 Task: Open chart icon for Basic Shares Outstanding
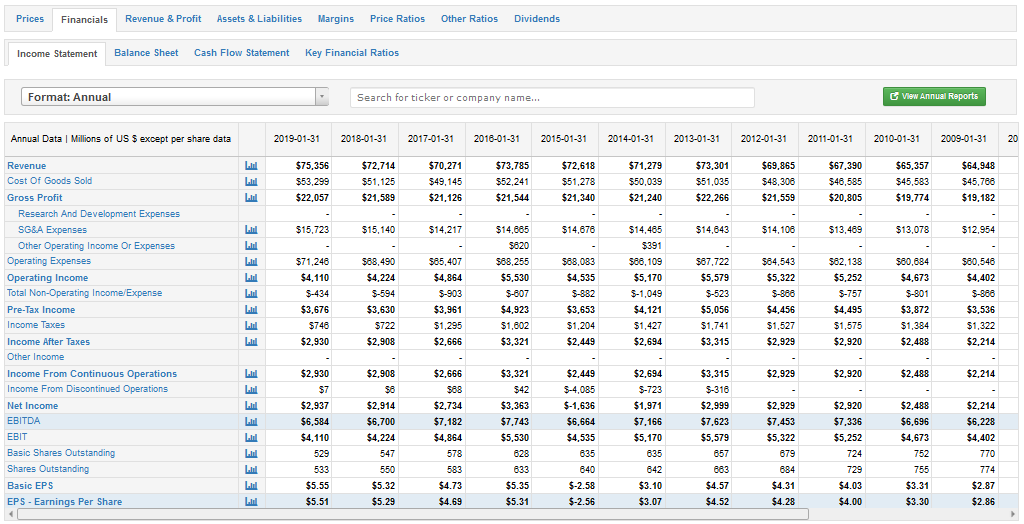[251, 453]
